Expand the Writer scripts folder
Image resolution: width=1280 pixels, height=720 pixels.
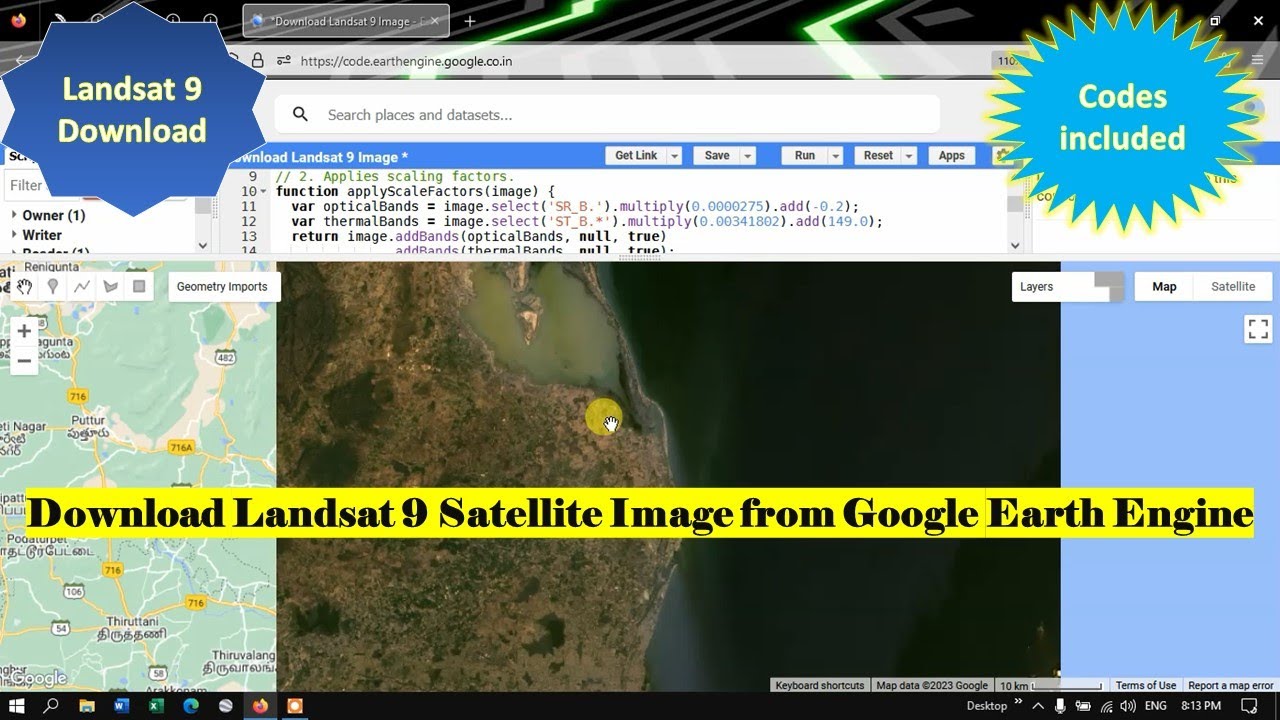click(x=14, y=235)
